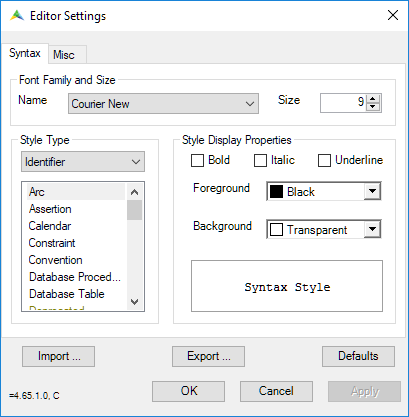Screen dimensions: 409x417
Task: Open the Background Transparent dropdown arrow
Action: click(x=372, y=229)
